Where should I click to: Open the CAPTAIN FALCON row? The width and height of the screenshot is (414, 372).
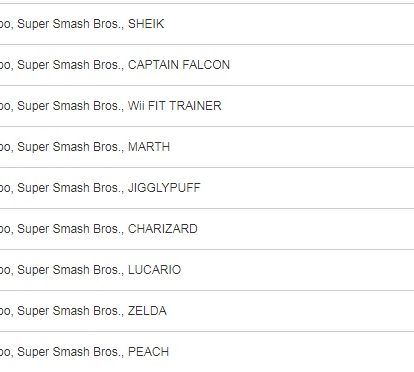coord(207,65)
